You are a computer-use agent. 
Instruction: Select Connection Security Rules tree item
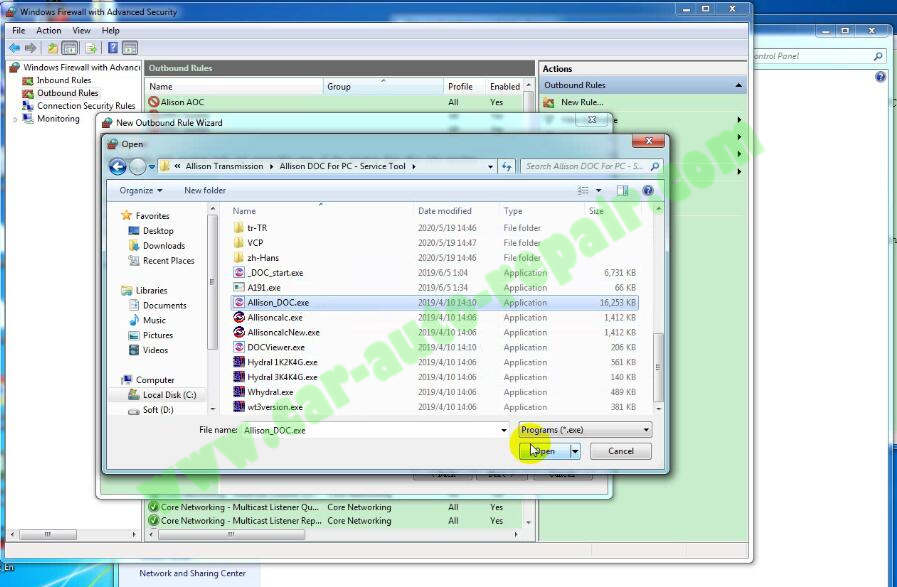pyautogui.click(x=86, y=106)
